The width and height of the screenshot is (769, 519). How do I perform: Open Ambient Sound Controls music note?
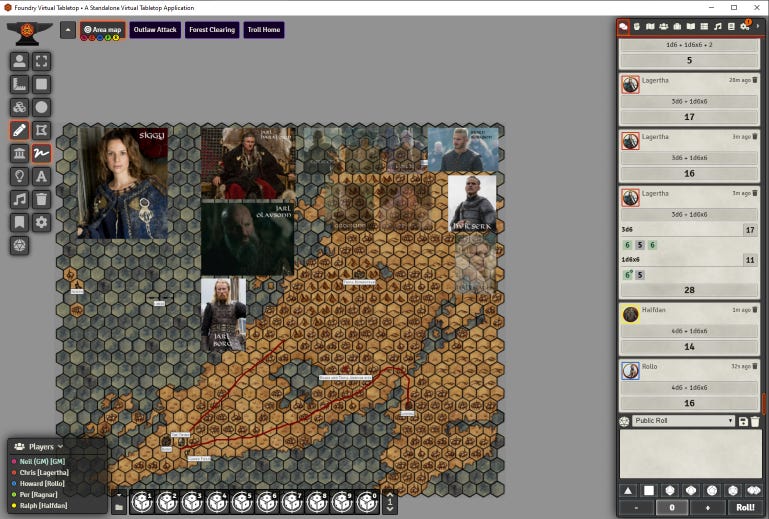tap(19, 199)
